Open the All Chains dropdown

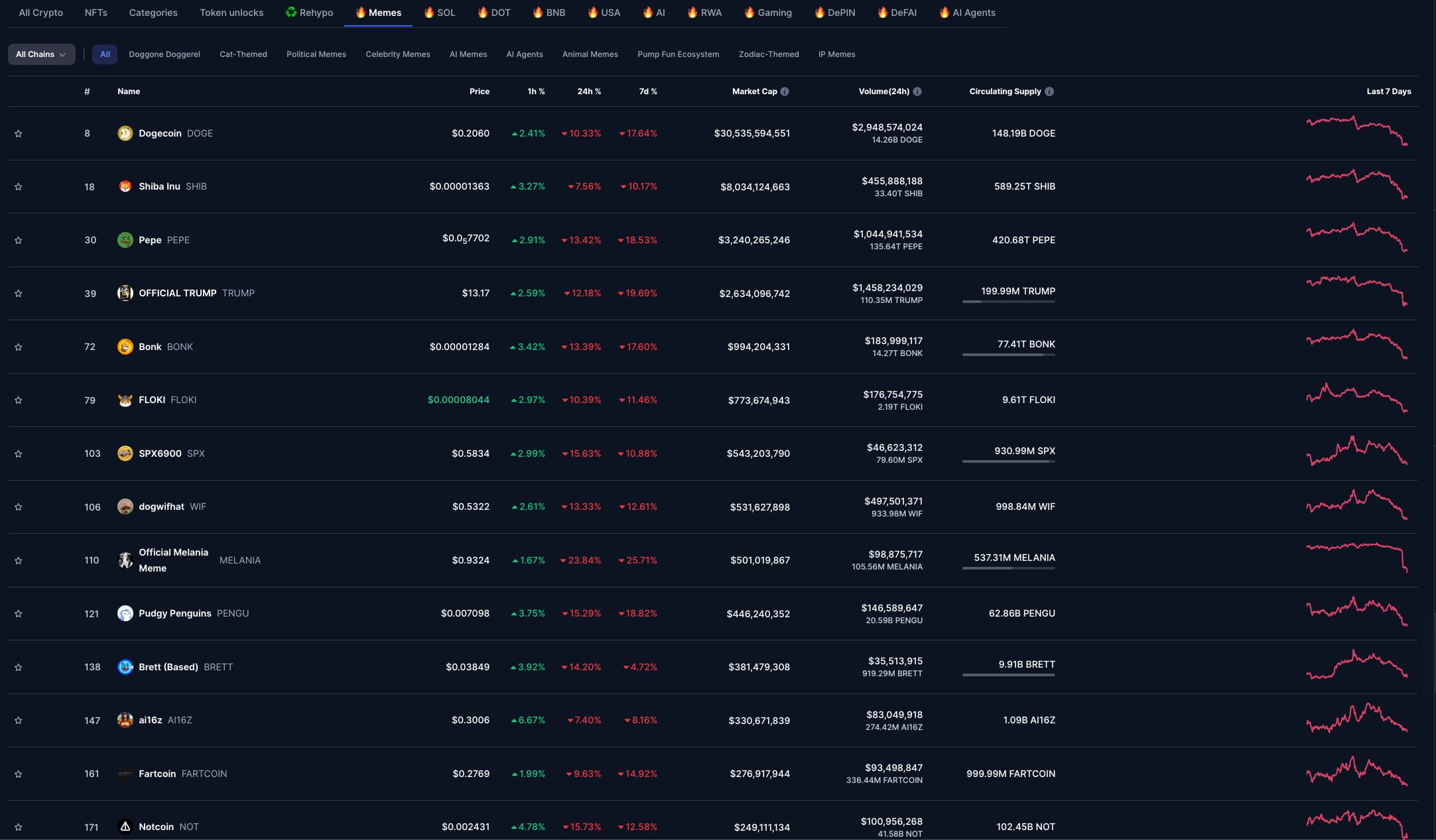[41, 54]
